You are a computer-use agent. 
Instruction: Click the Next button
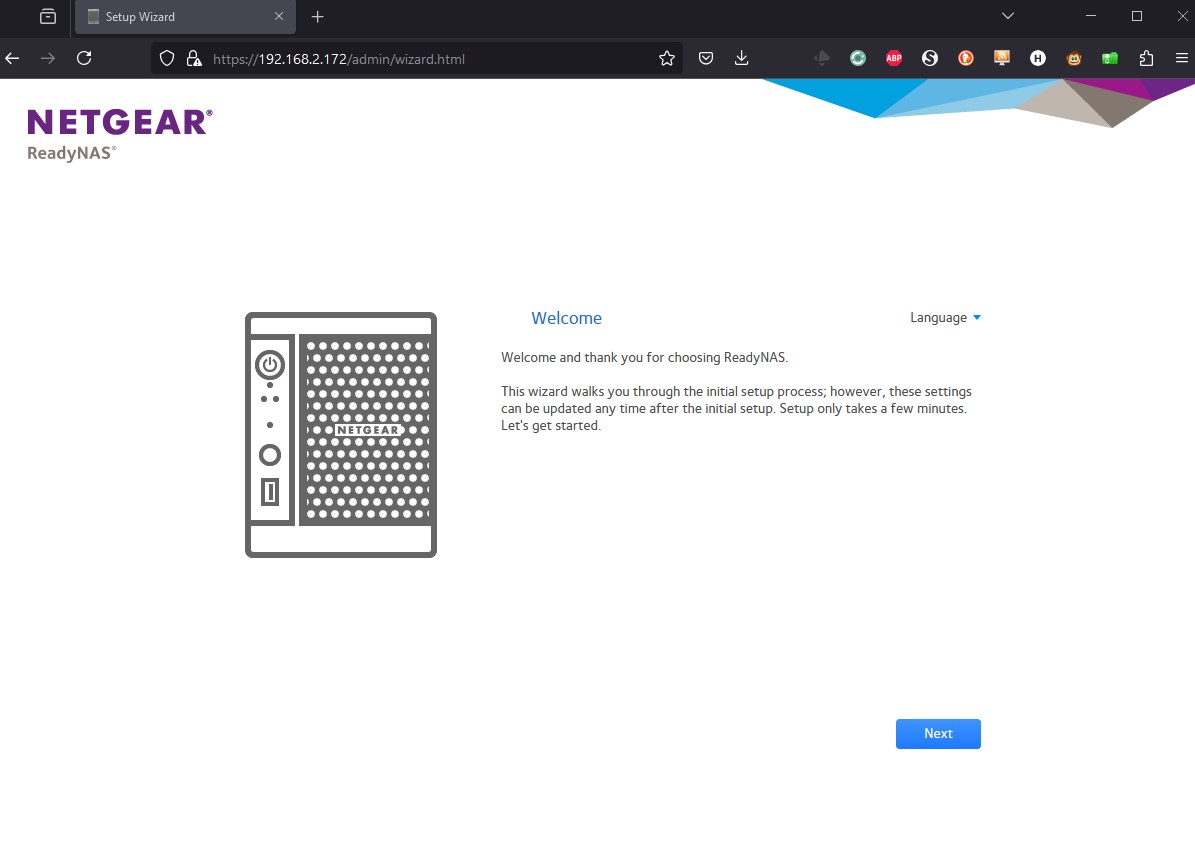point(937,733)
